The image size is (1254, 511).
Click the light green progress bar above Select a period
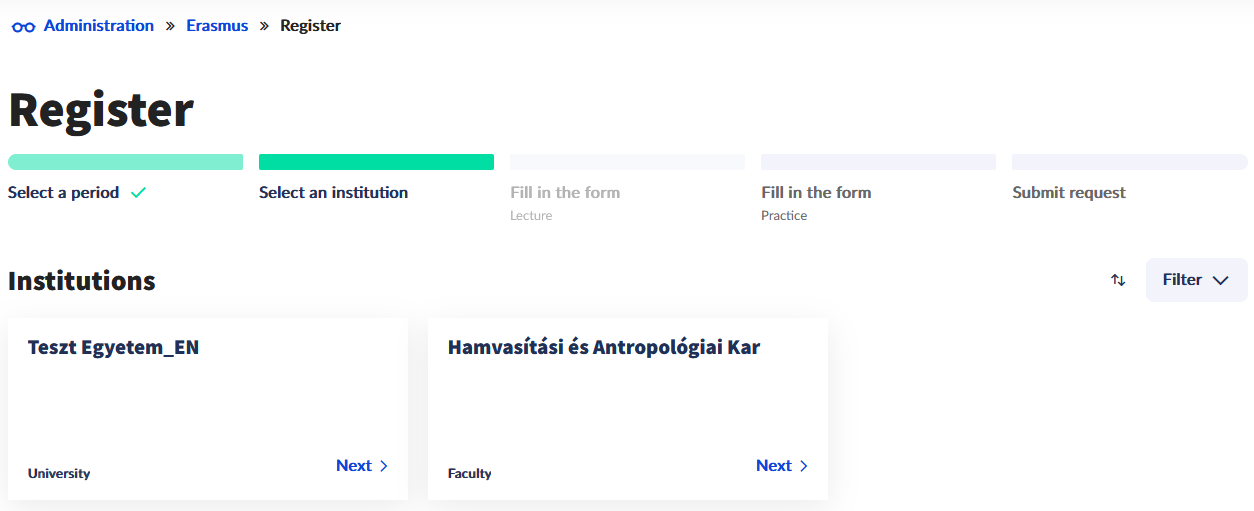click(125, 162)
